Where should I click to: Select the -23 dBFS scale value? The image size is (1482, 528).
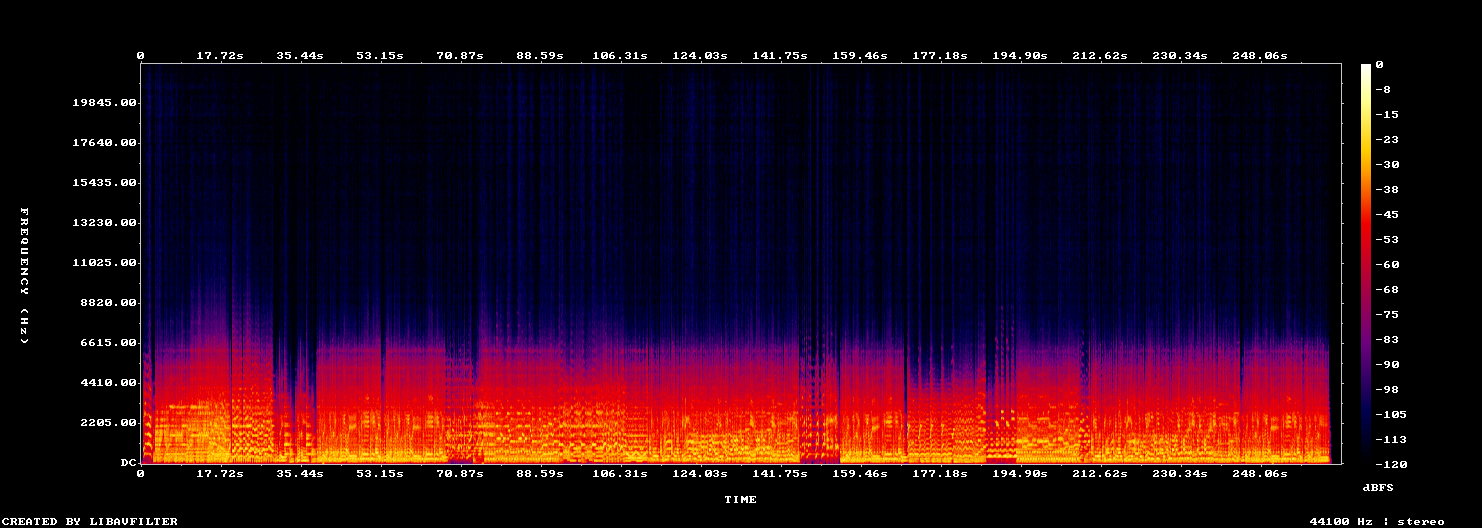click(x=1387, y=140)
